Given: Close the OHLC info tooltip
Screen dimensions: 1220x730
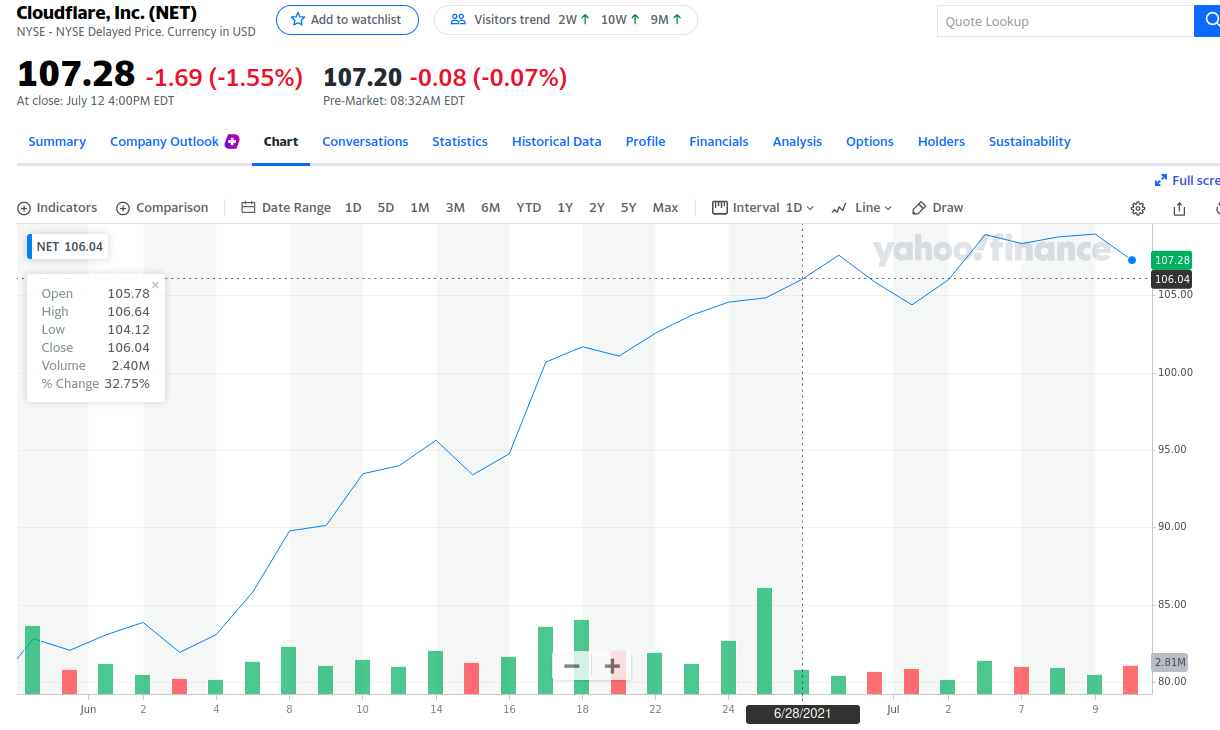Looking at the screenshot, I should (155, 285).
